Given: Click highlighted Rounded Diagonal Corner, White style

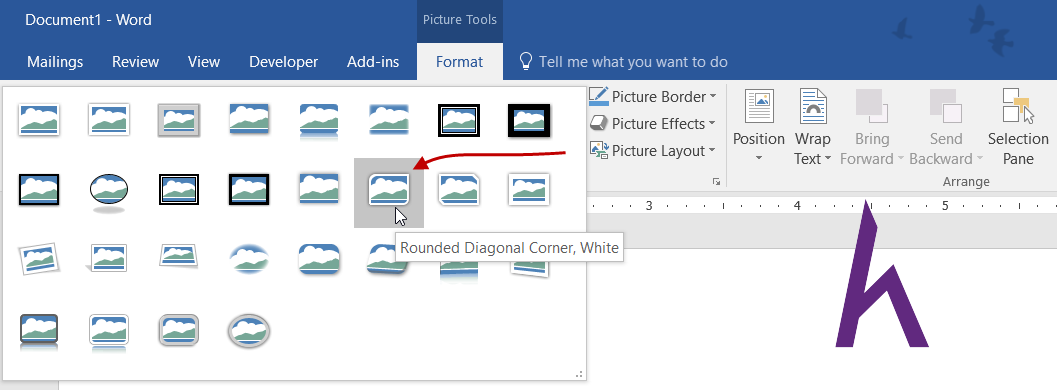Looking at the screenshot, I should coord(389,193).
